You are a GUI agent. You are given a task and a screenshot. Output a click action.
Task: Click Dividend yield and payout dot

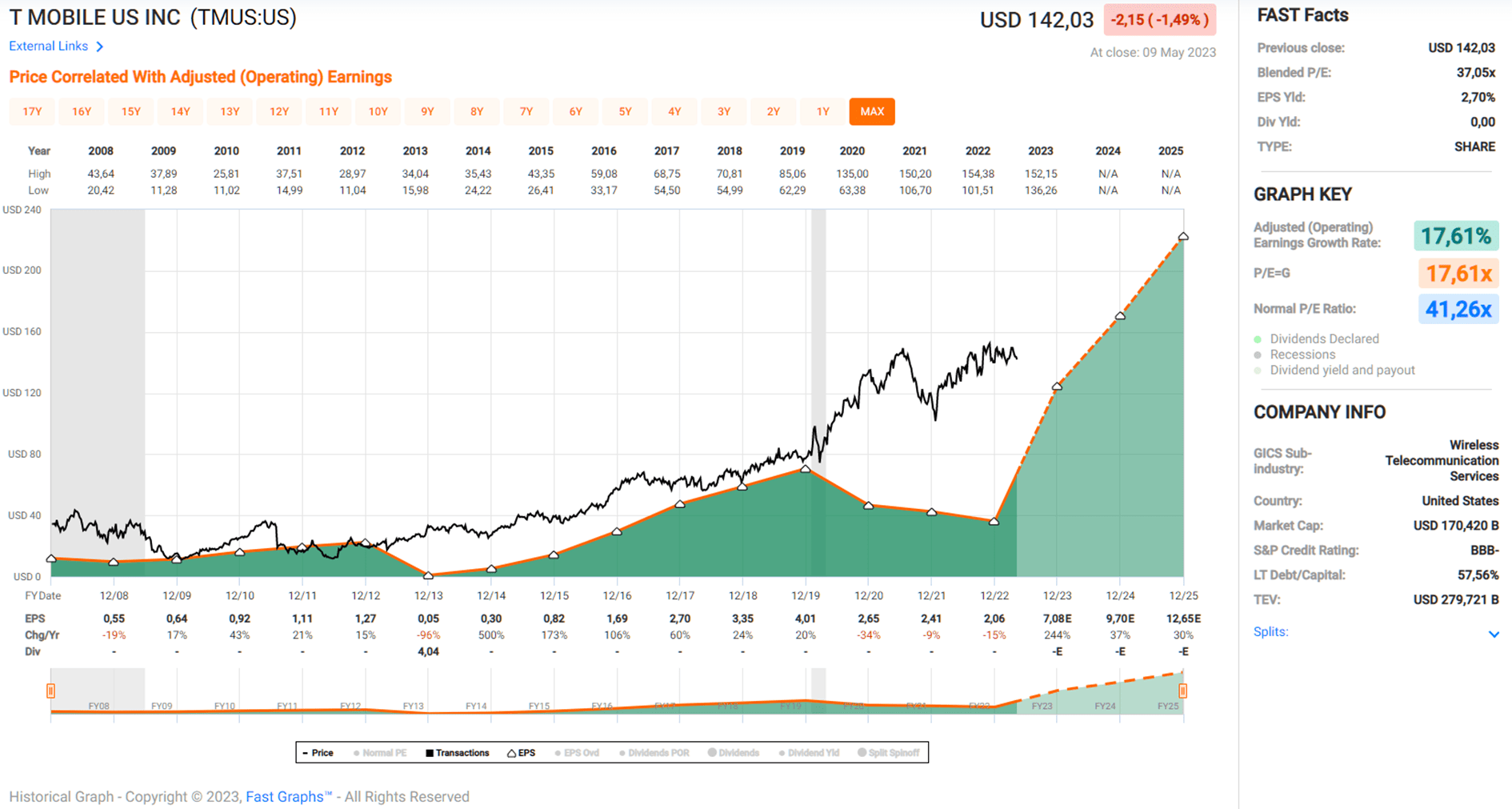(x=1258, y=370)
